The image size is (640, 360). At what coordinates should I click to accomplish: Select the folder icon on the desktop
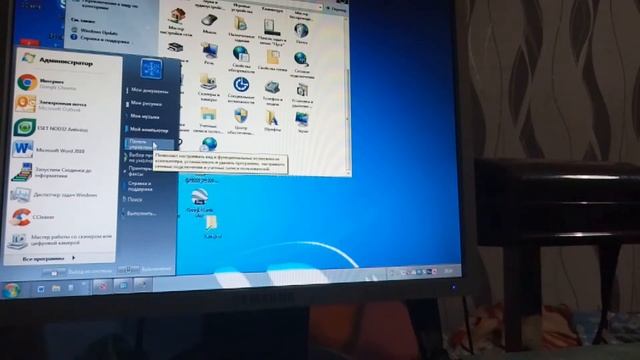212,228
